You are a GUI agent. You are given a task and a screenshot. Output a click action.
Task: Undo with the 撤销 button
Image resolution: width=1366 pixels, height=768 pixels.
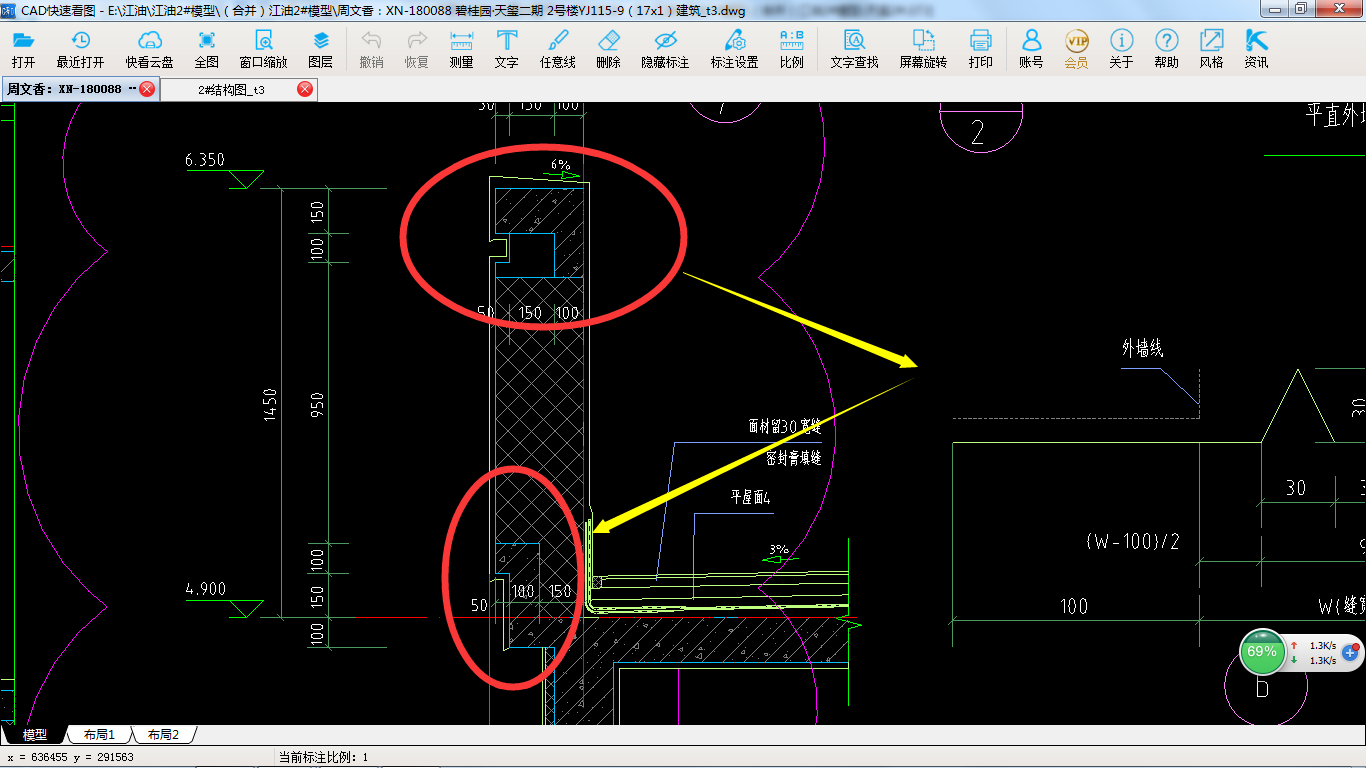click(x=371, y=49)
